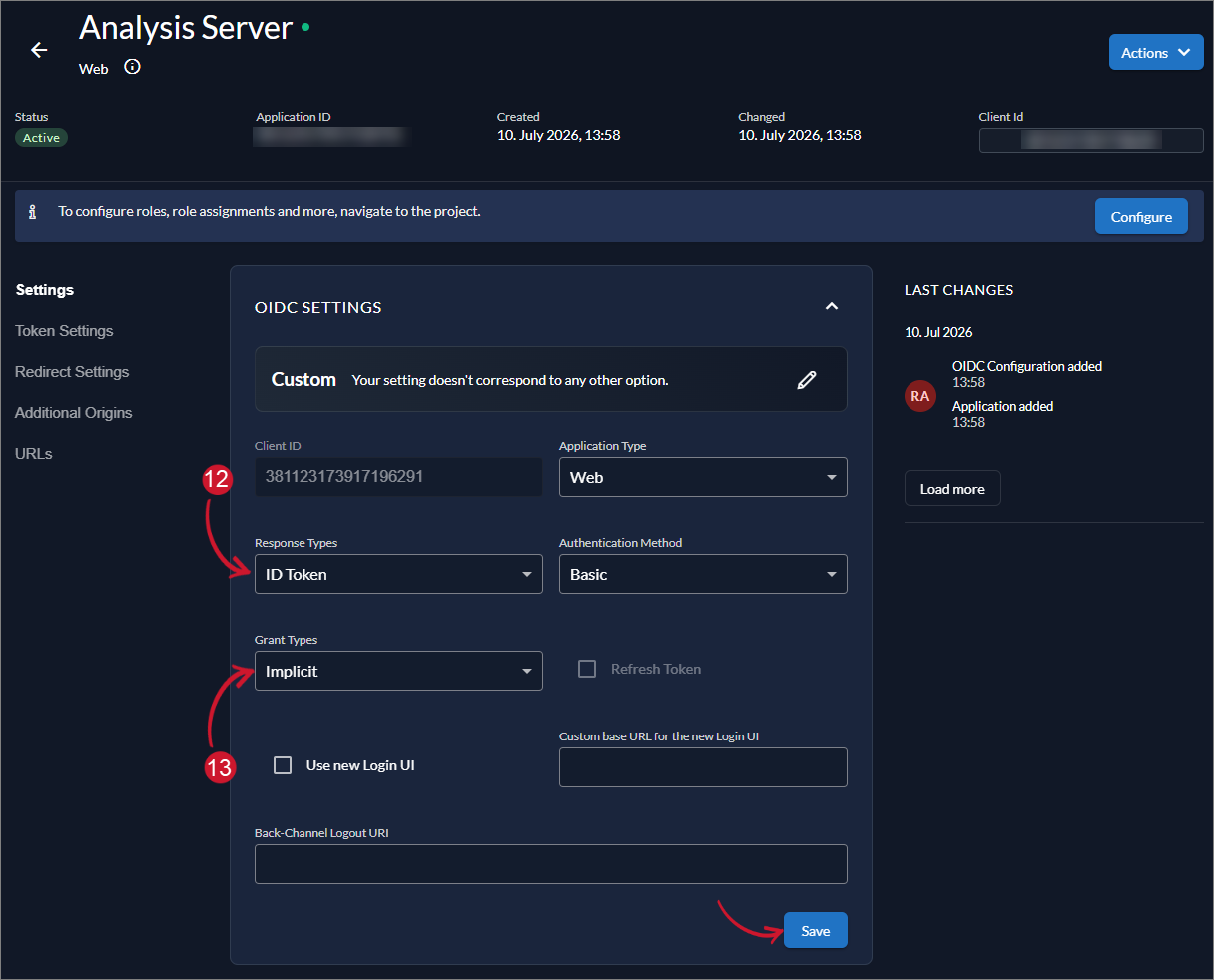Click the disabled Client ID field 381123173917196291

(398, 477)
